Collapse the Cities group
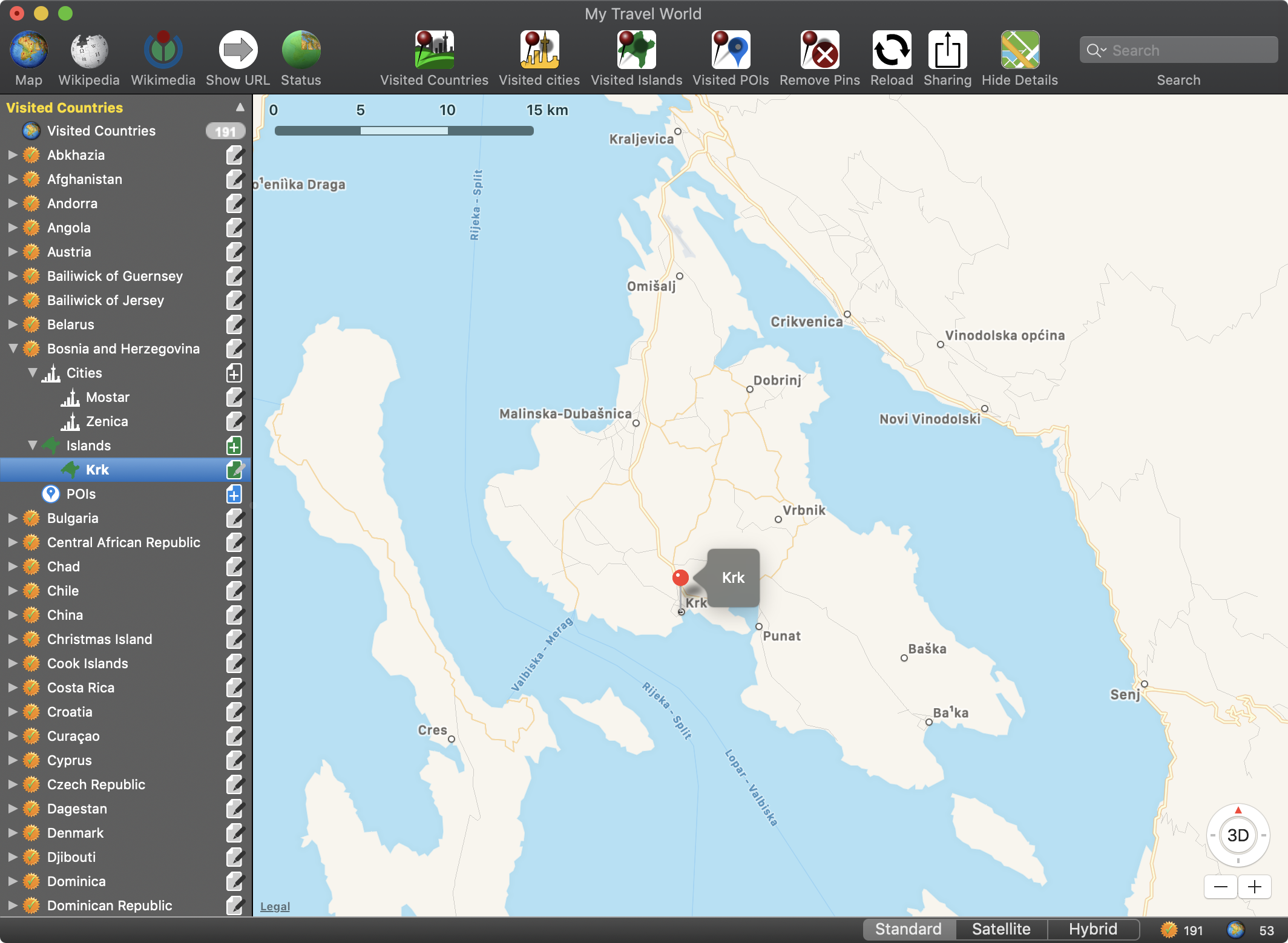The height and width of the screenshot is (943, 1288). point(33,373)
